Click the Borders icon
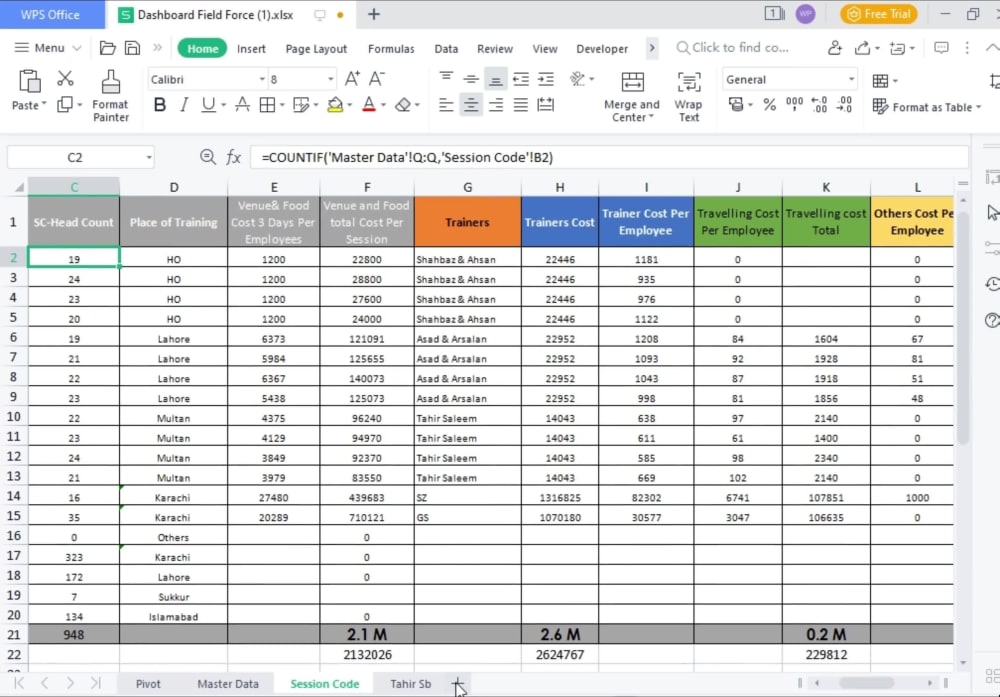The width and height of the screenshot is (1000, 697). point(267,105)
